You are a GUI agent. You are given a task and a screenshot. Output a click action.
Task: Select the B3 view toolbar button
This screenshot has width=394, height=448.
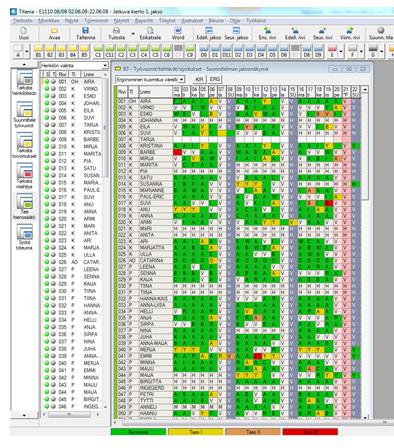click(x=61, y=51)
